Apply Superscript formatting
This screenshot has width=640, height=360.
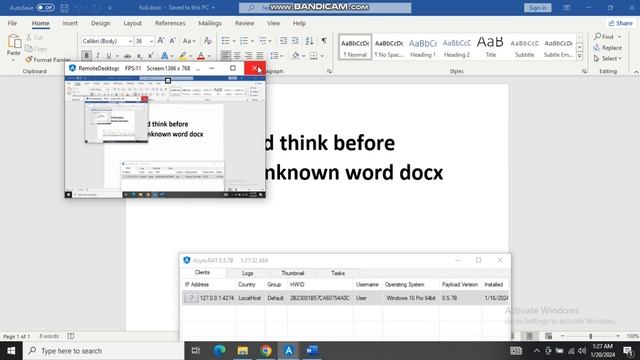coord(151,56)
